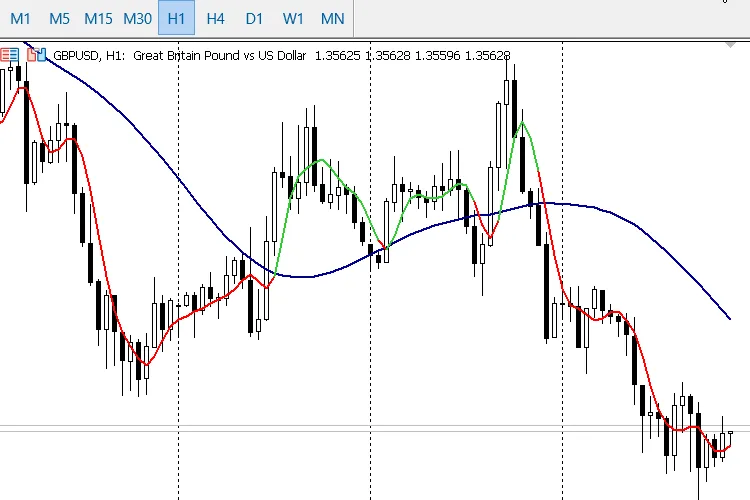Click the first price value 1.35625
The width and height of the screenshot is (750, 500).
tap(338, 56)
